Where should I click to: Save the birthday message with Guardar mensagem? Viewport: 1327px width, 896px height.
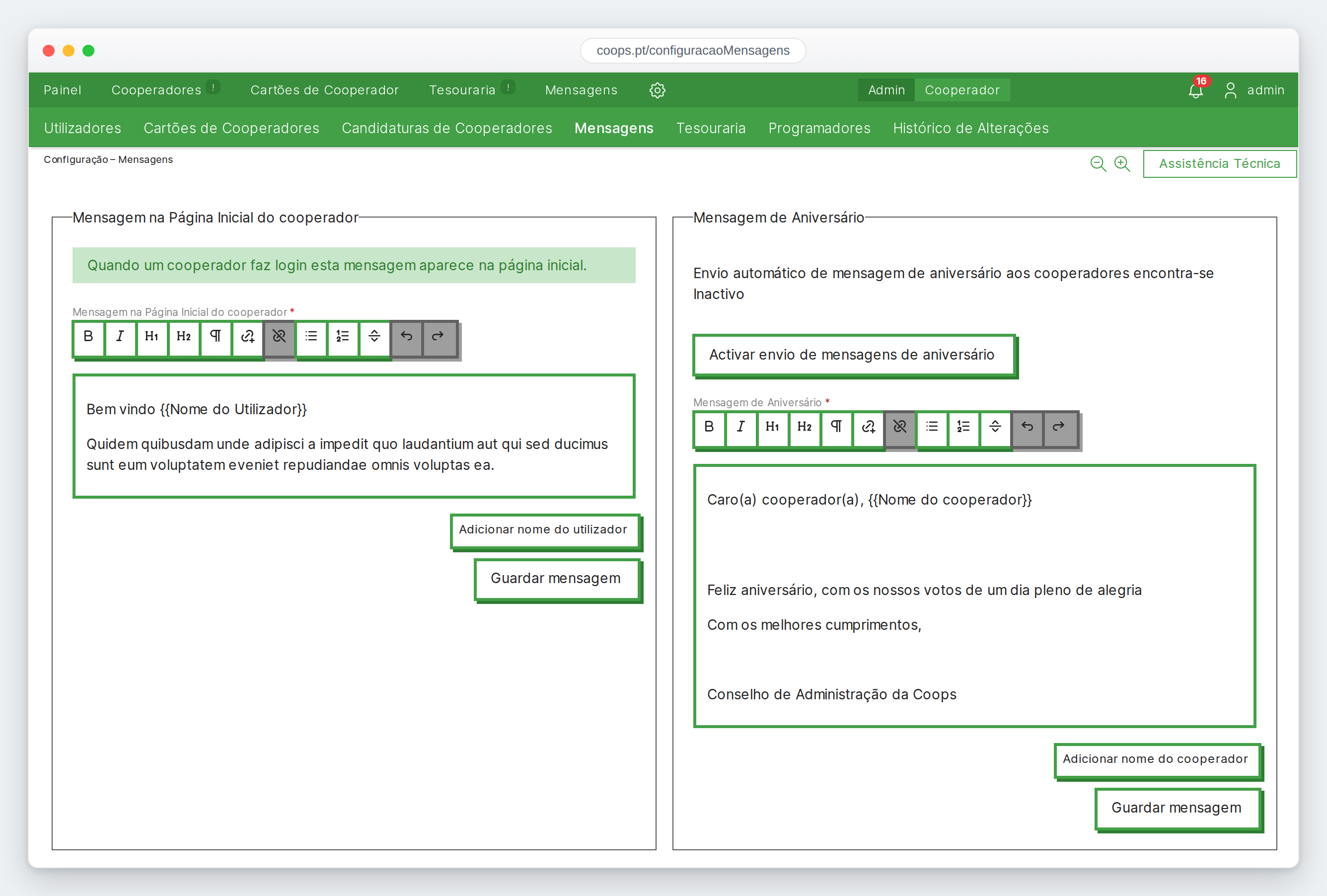1178,808
